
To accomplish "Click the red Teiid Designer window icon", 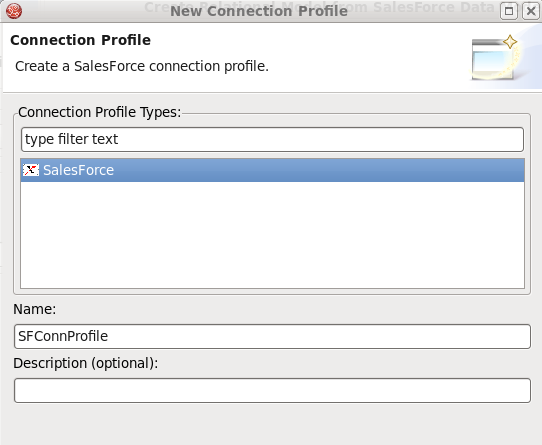I will [14, 11].
